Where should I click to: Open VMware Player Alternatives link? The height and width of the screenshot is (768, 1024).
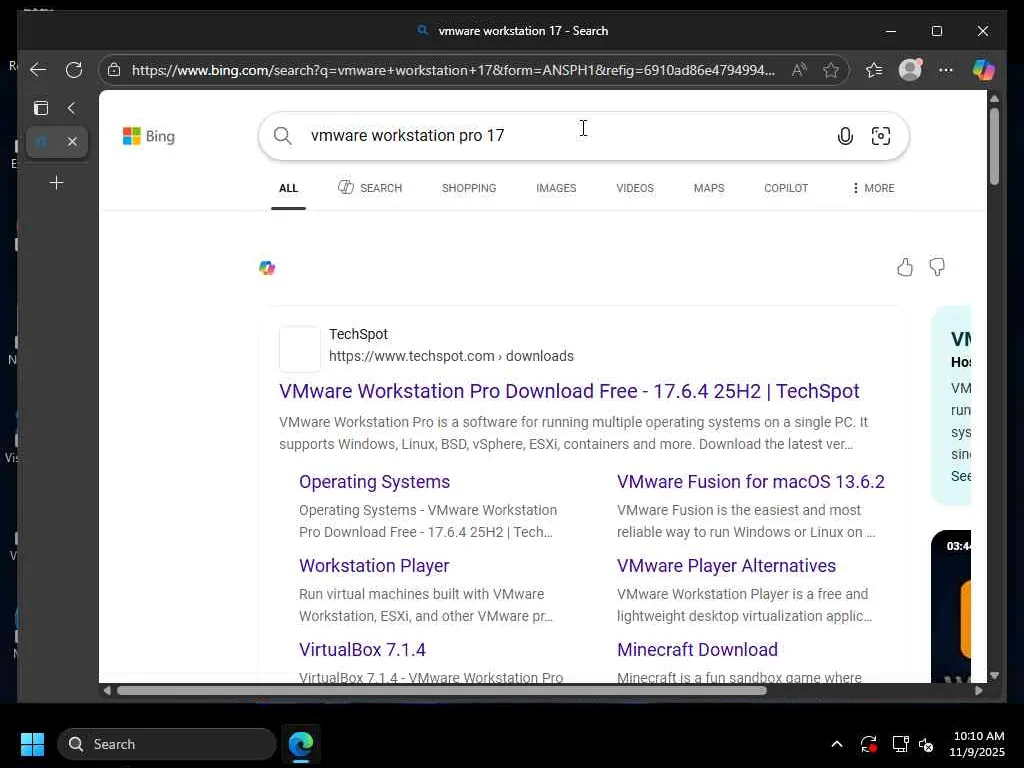click(726, 566)
